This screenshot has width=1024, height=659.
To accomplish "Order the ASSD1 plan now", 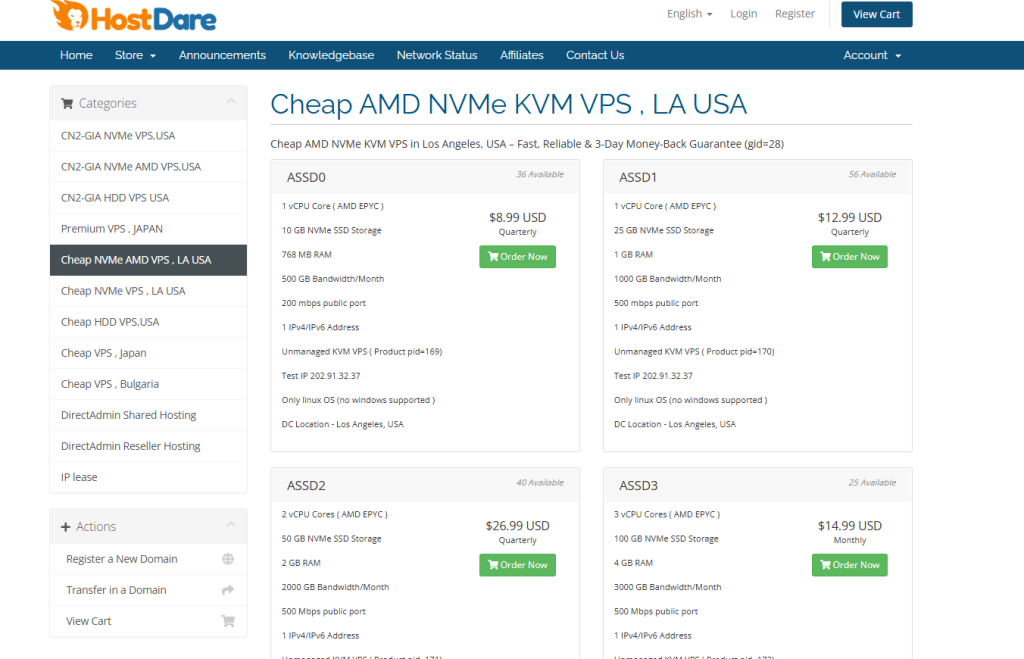I will [850, 257].
